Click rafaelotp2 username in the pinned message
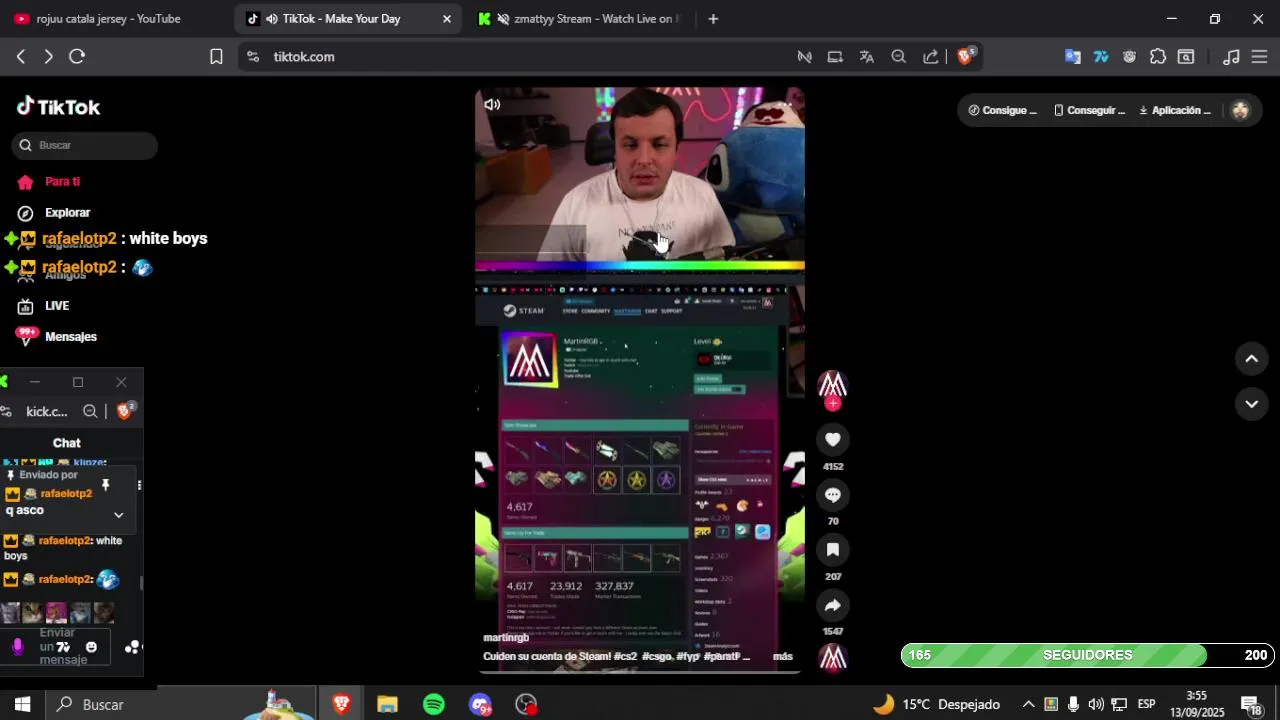 (x=66, y=494)
